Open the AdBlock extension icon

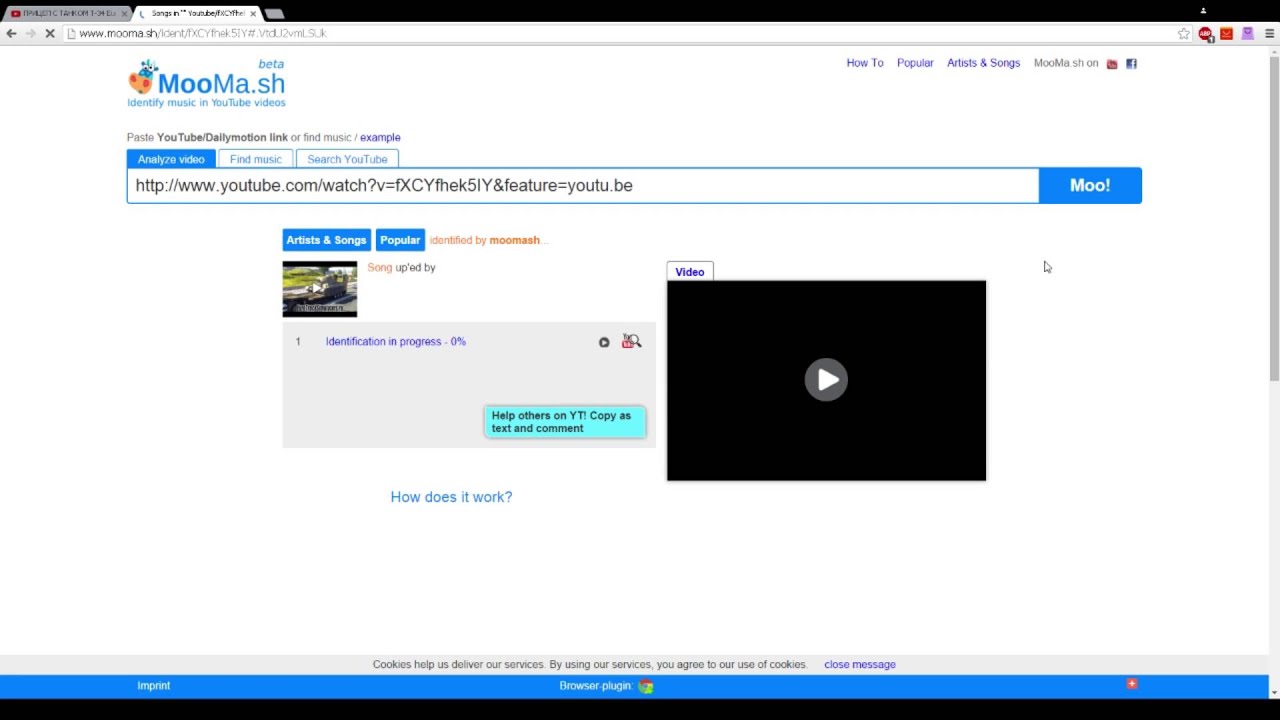[1206, 33]
